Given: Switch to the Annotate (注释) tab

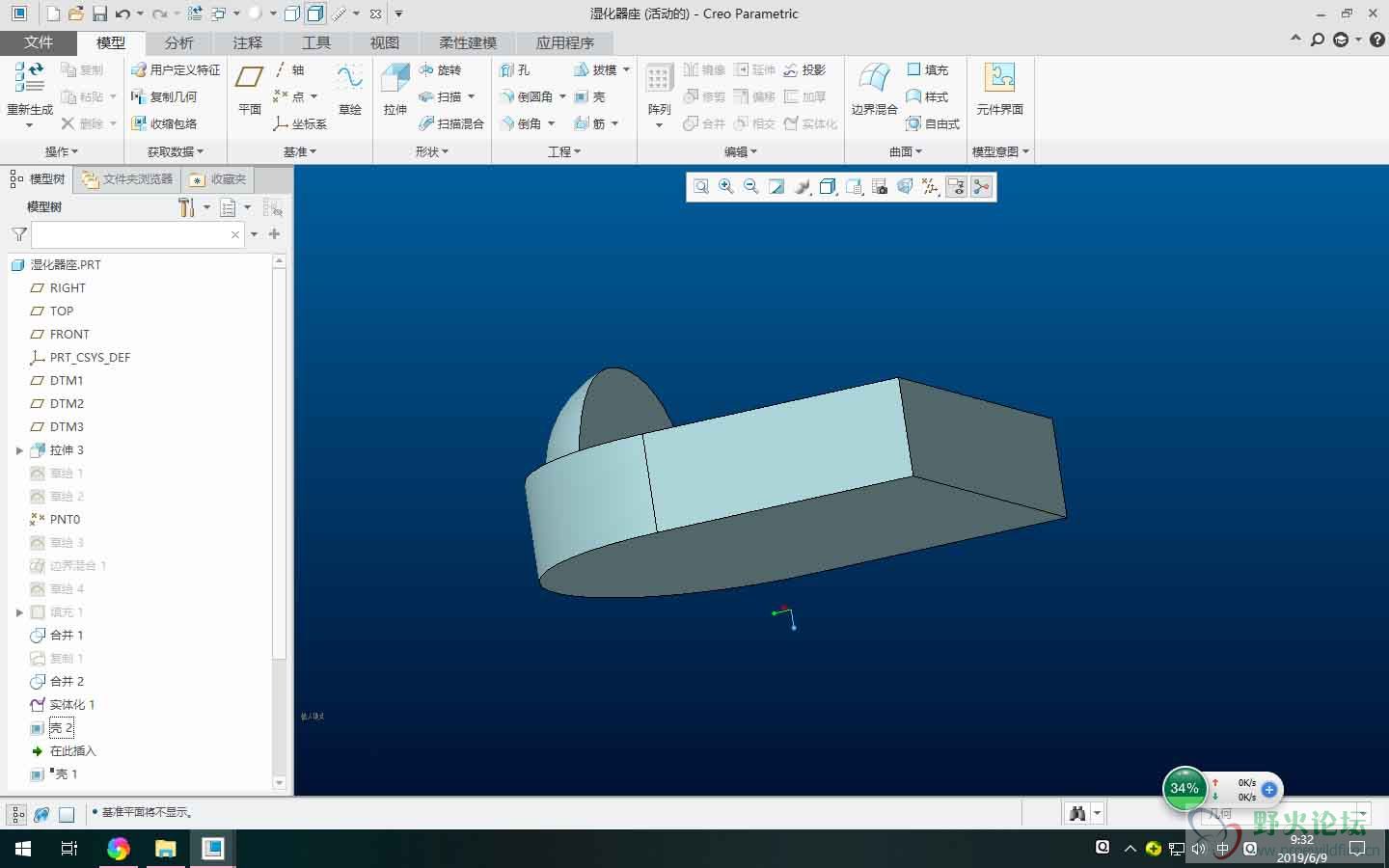Looking at the screenshot, I should point(248,42).
